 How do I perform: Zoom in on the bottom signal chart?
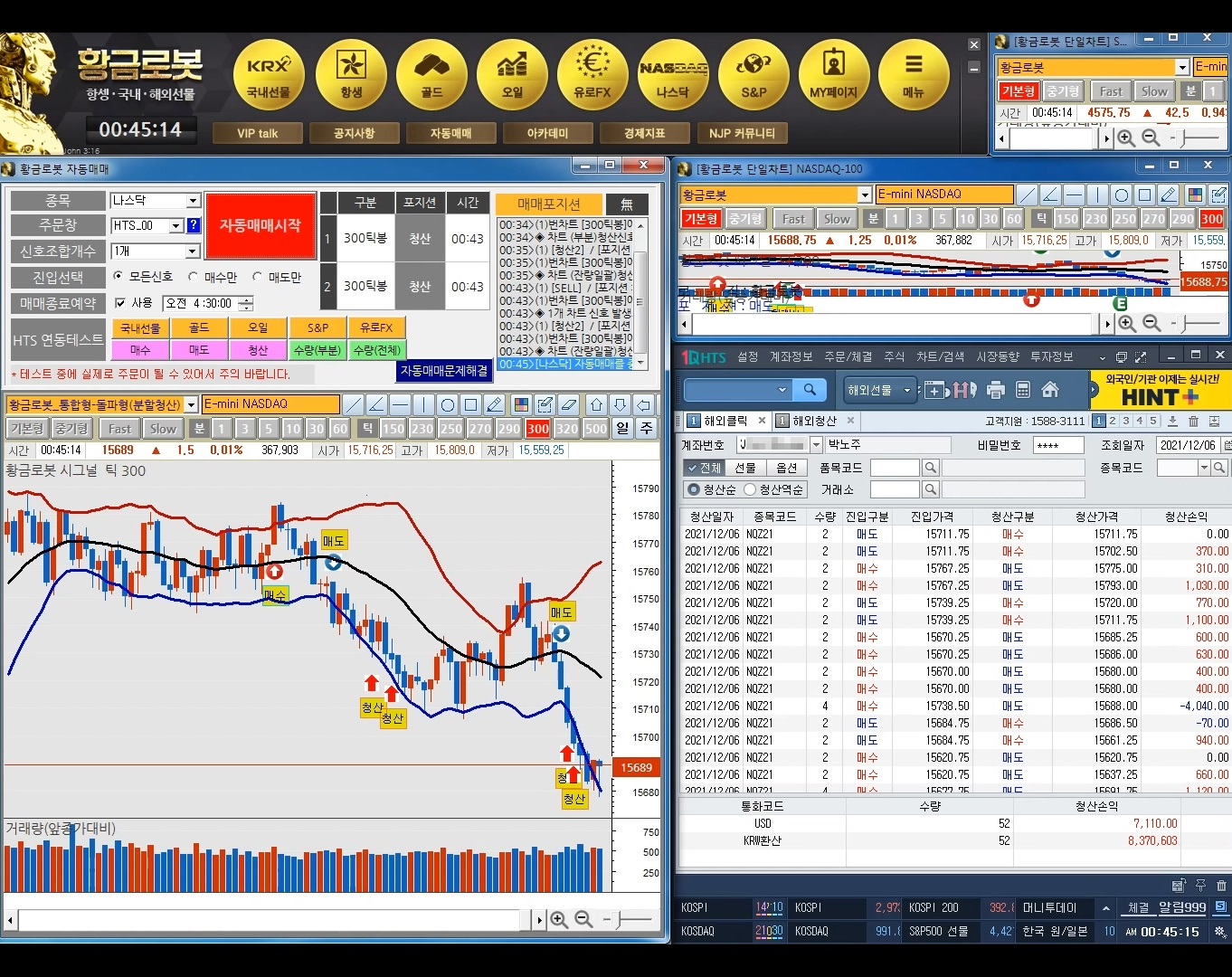(559, 920)
